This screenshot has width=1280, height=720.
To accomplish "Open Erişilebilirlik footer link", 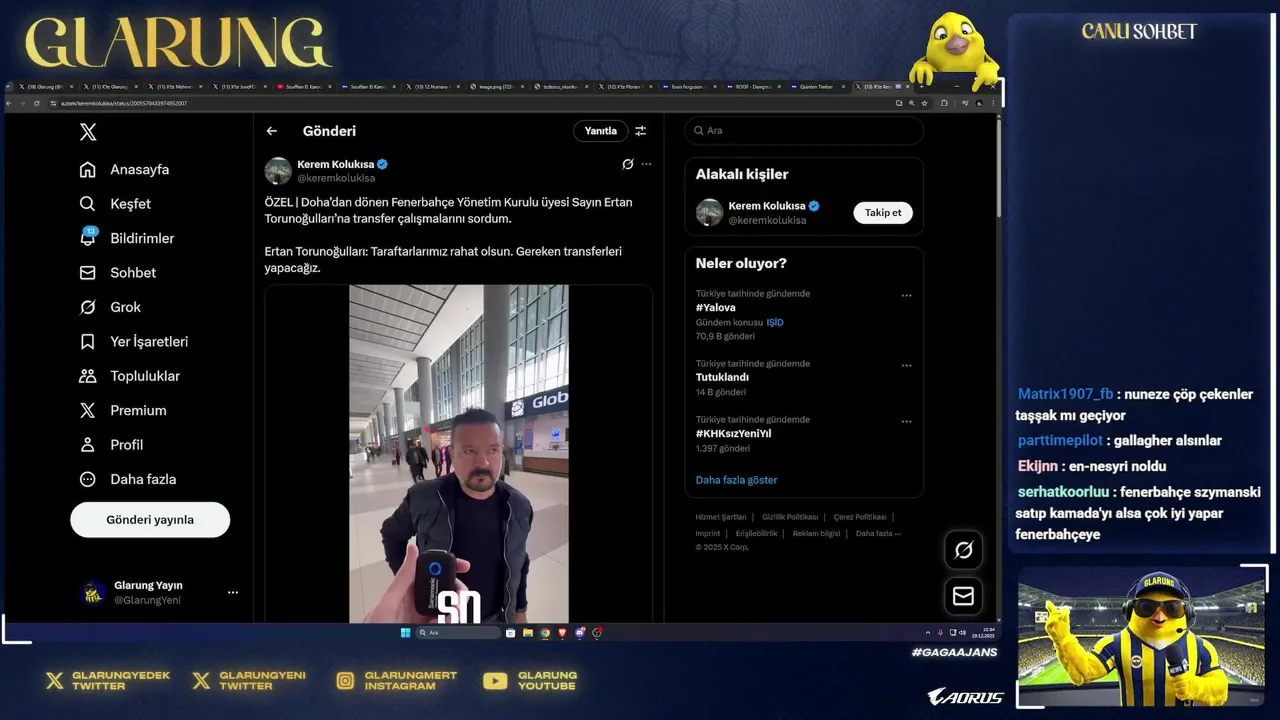I will point(756,533).
